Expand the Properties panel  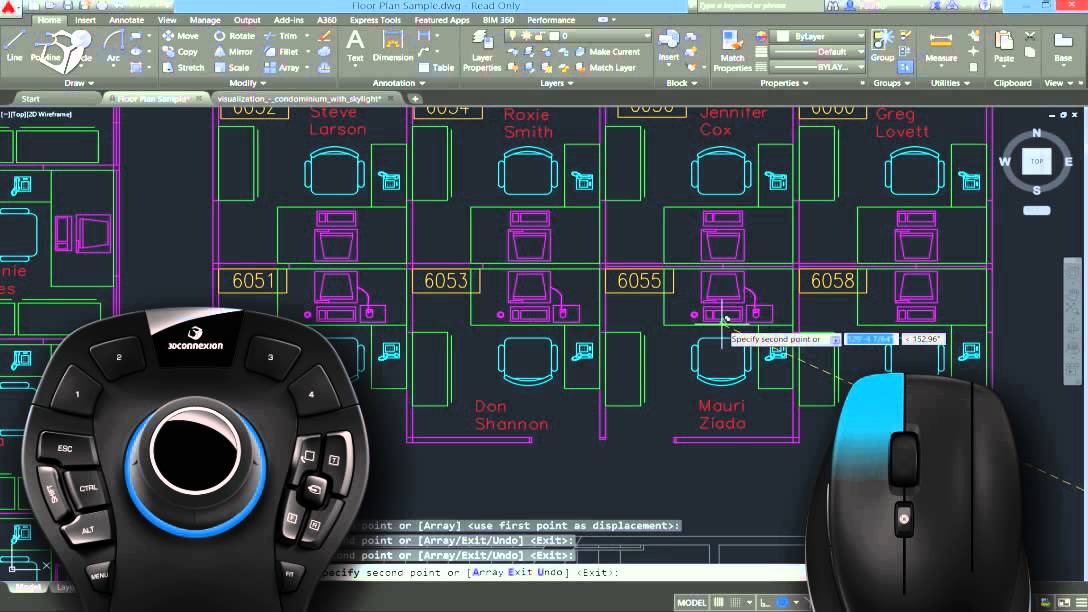click(784, 83)
